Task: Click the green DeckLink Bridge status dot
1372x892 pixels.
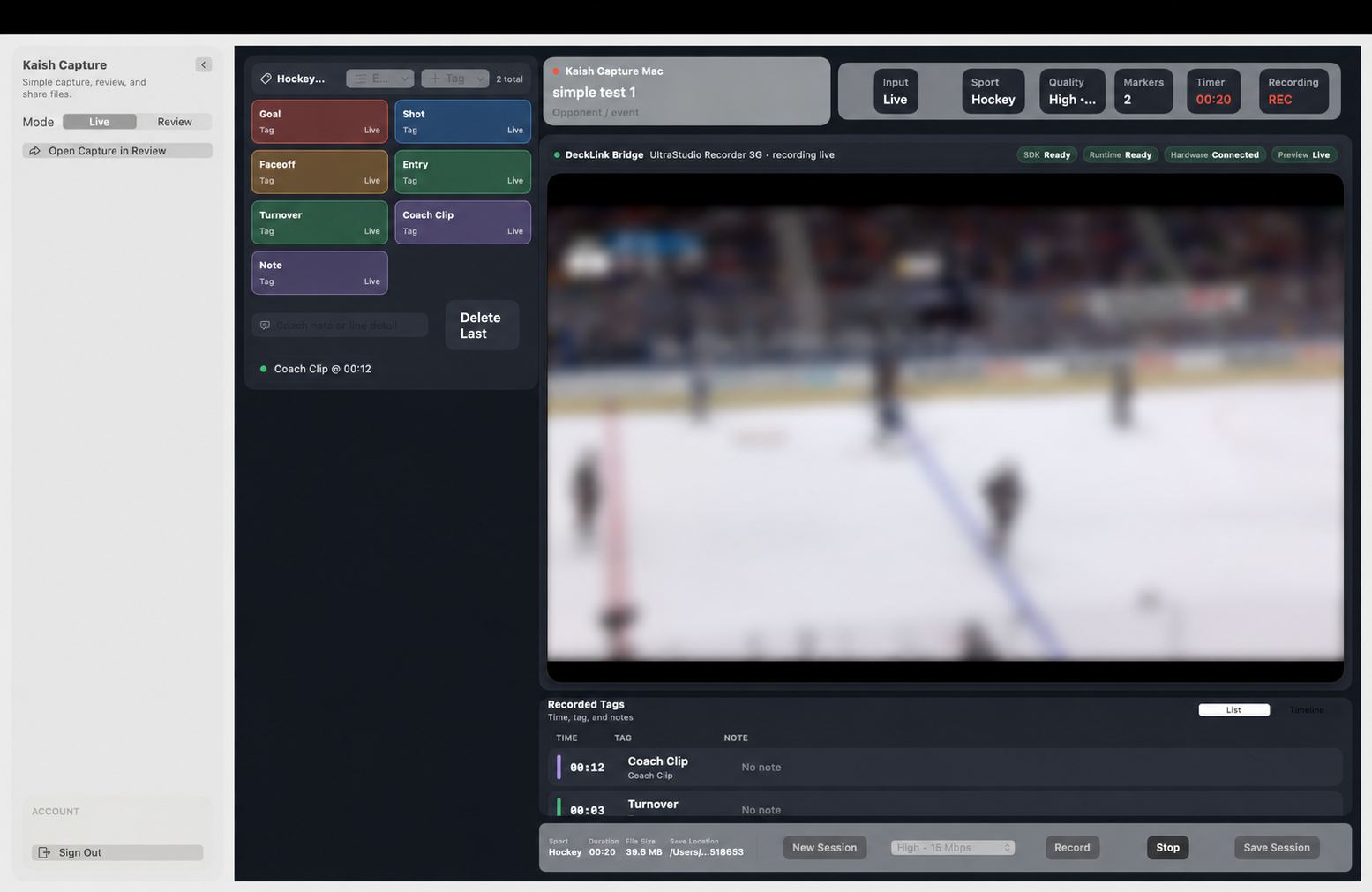Action: click(557, 154)
